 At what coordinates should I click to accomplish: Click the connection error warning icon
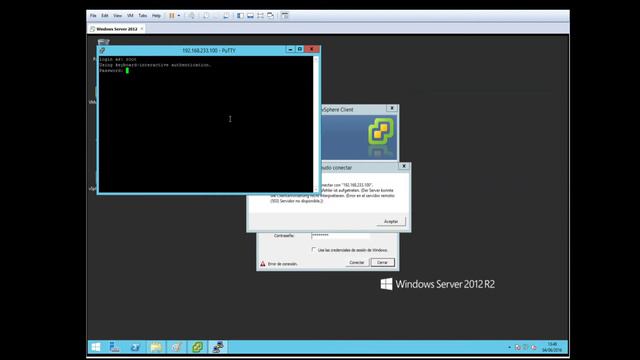(263, 264)
